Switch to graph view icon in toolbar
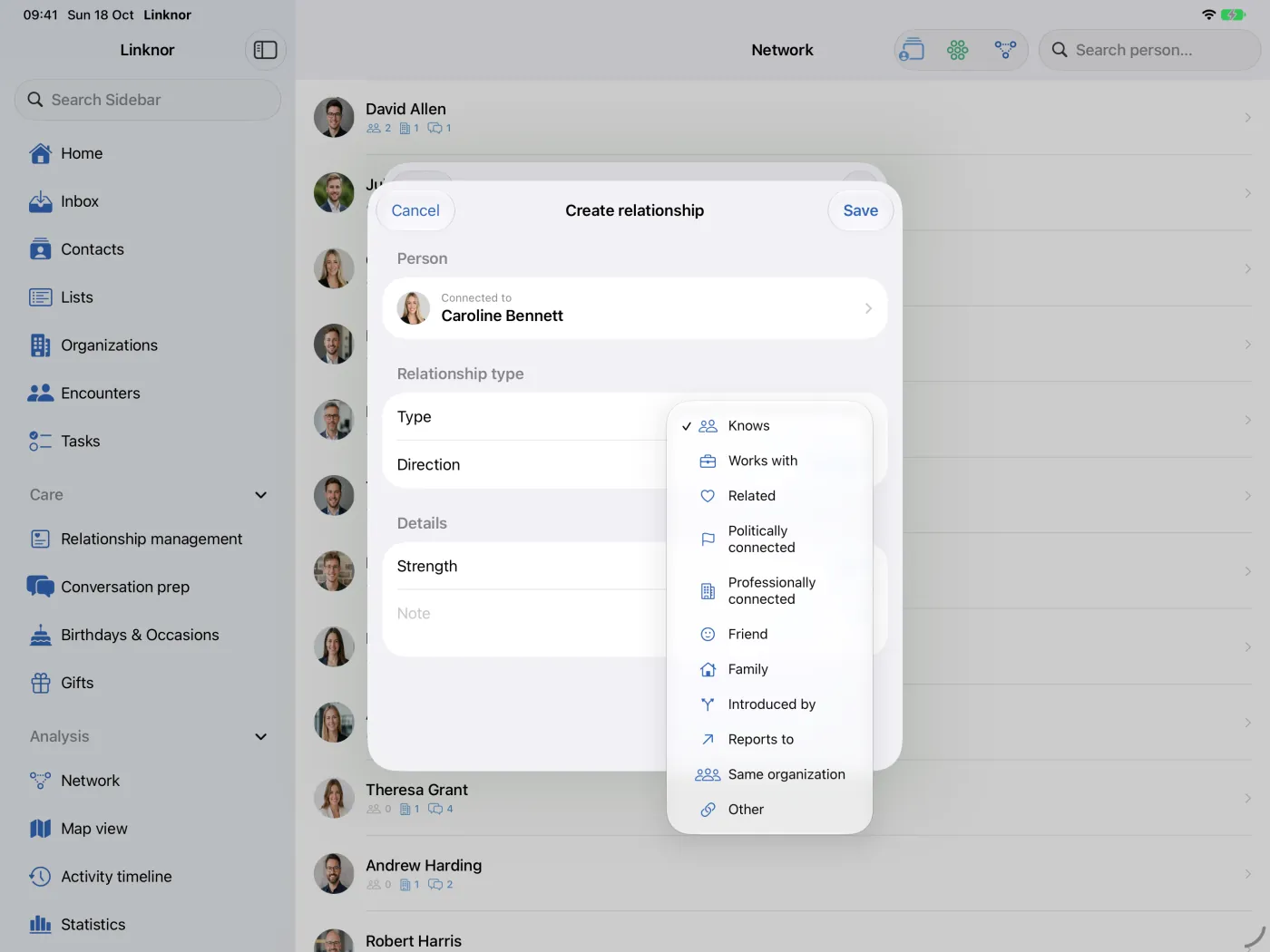The height and width of the screenshot is (952, 1270). [1005, 50]
